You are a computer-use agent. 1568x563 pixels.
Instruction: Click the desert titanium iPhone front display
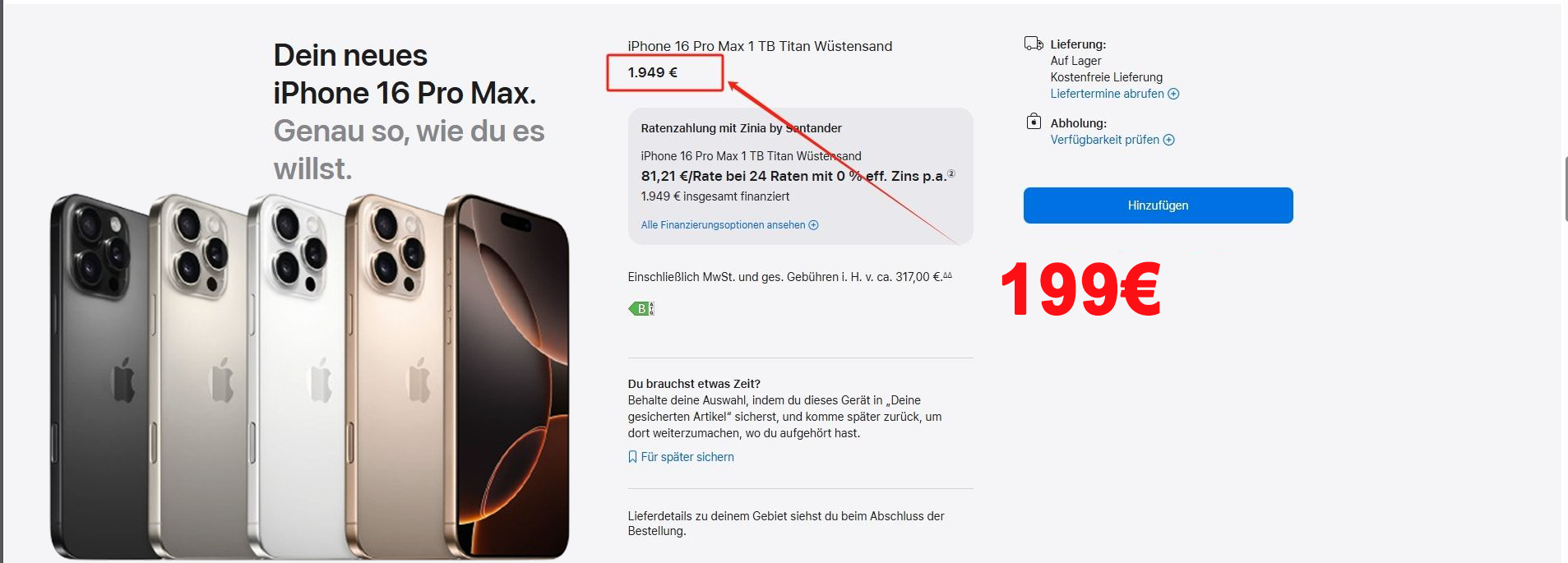(511, 374)
